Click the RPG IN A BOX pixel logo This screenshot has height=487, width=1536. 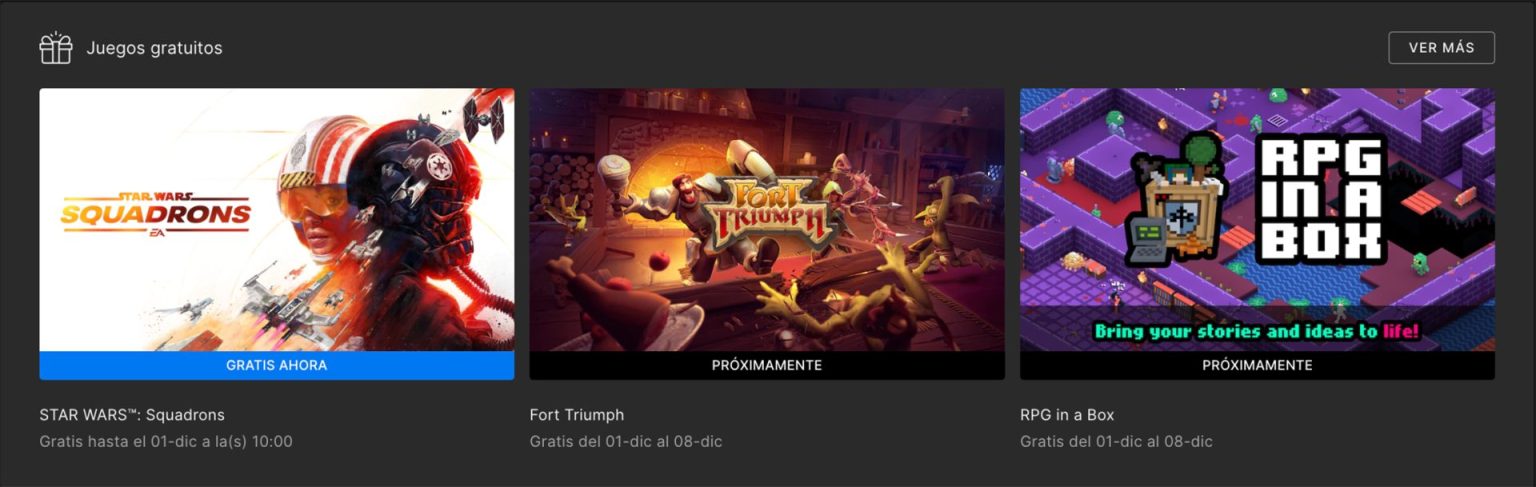point(1320,199)
